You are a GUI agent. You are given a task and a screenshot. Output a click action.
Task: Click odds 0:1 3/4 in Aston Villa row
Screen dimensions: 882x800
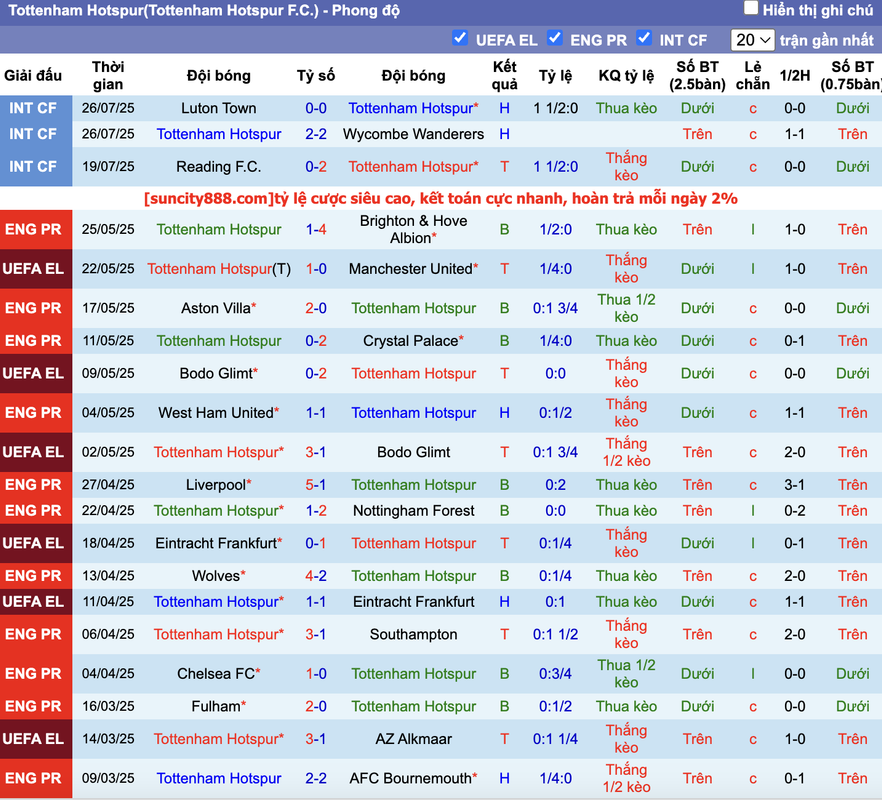tap(555, 308)
